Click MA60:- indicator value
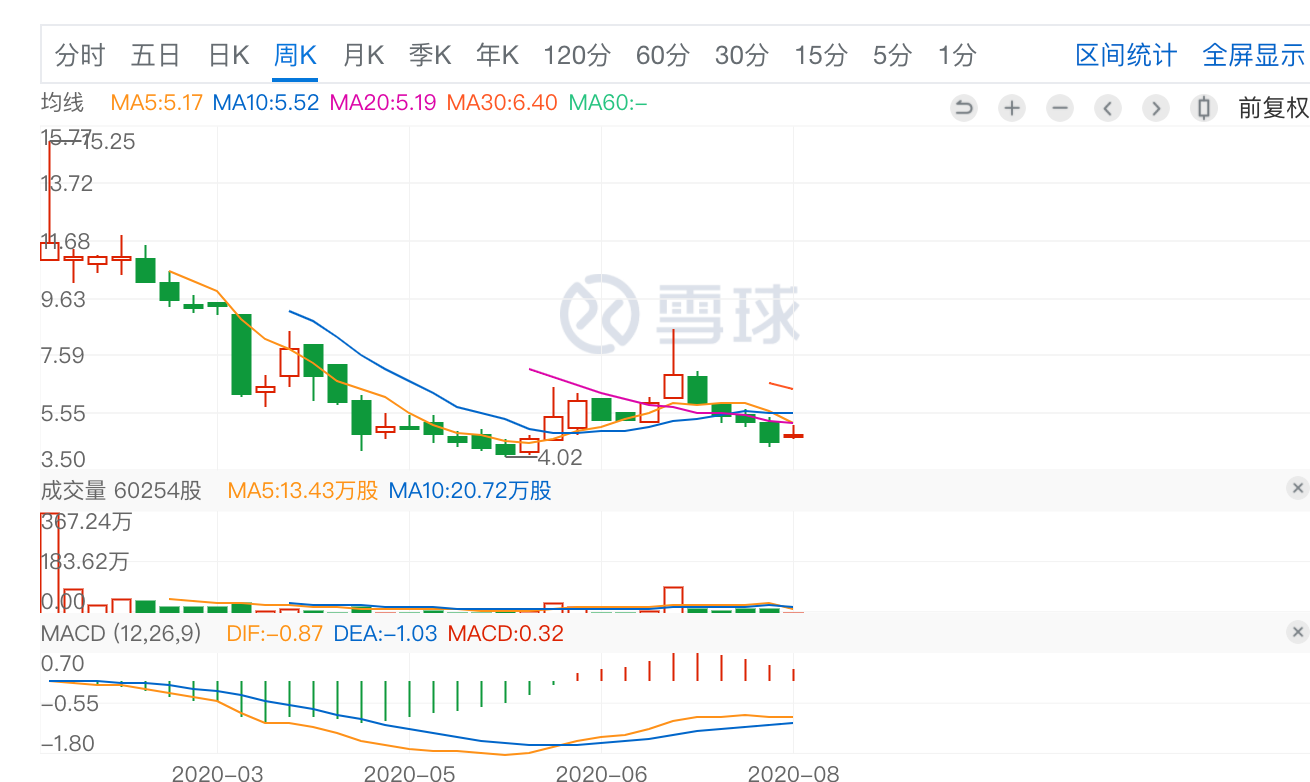The width and height of the screenshot is (1310, 782). [608, 102]
